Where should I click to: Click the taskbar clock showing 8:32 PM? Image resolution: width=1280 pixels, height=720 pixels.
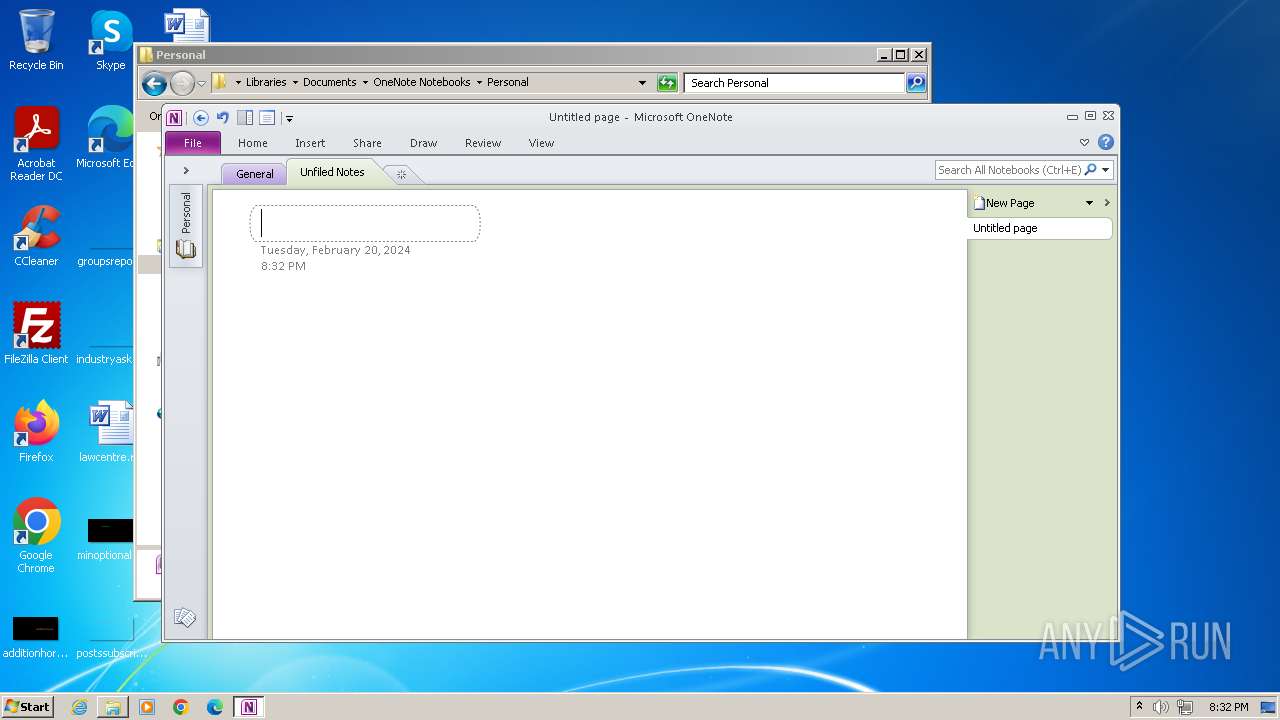point(1228,707)
